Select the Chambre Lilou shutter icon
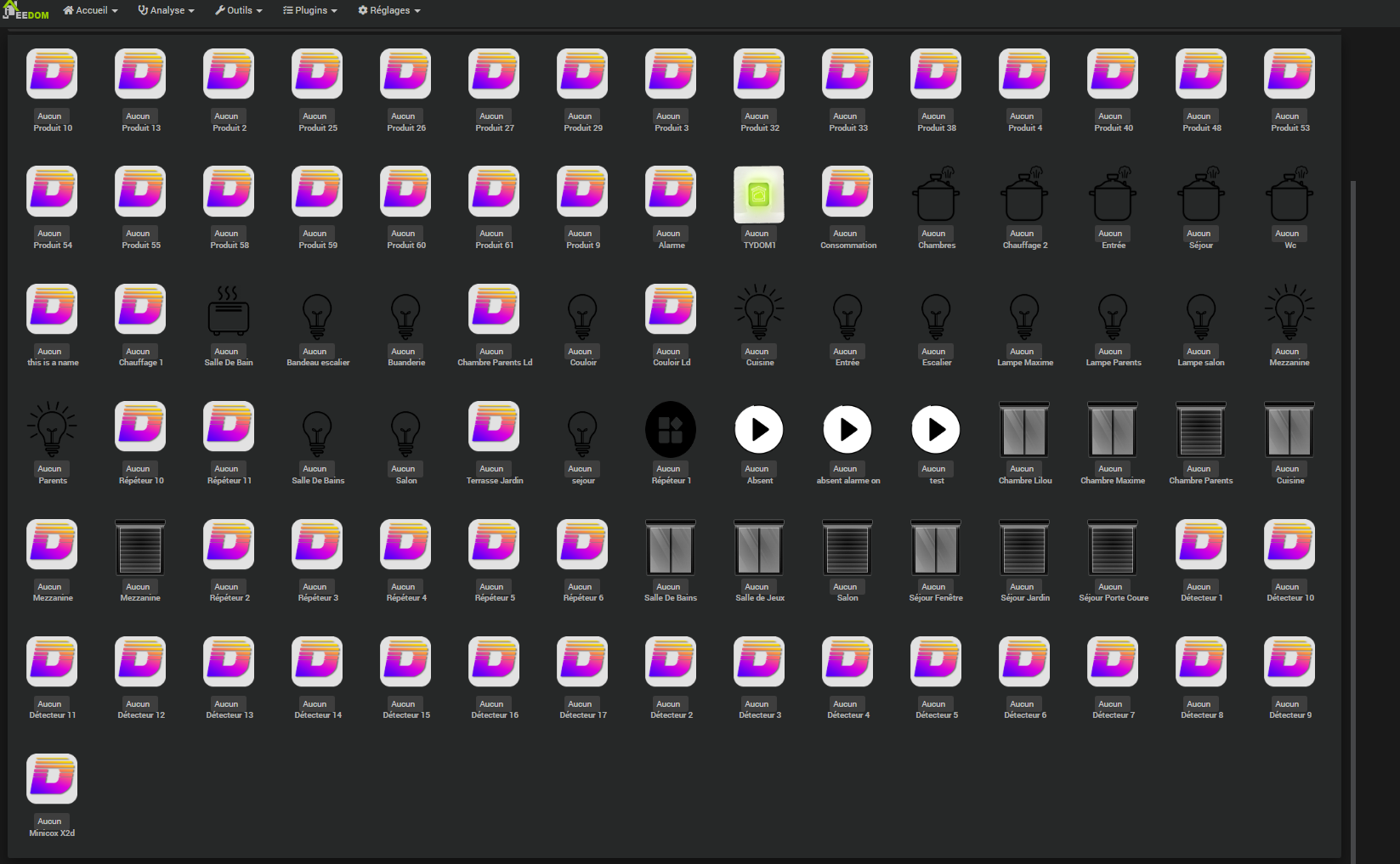This screenshot has height=864, width=1400. (x=1024, y=429)
